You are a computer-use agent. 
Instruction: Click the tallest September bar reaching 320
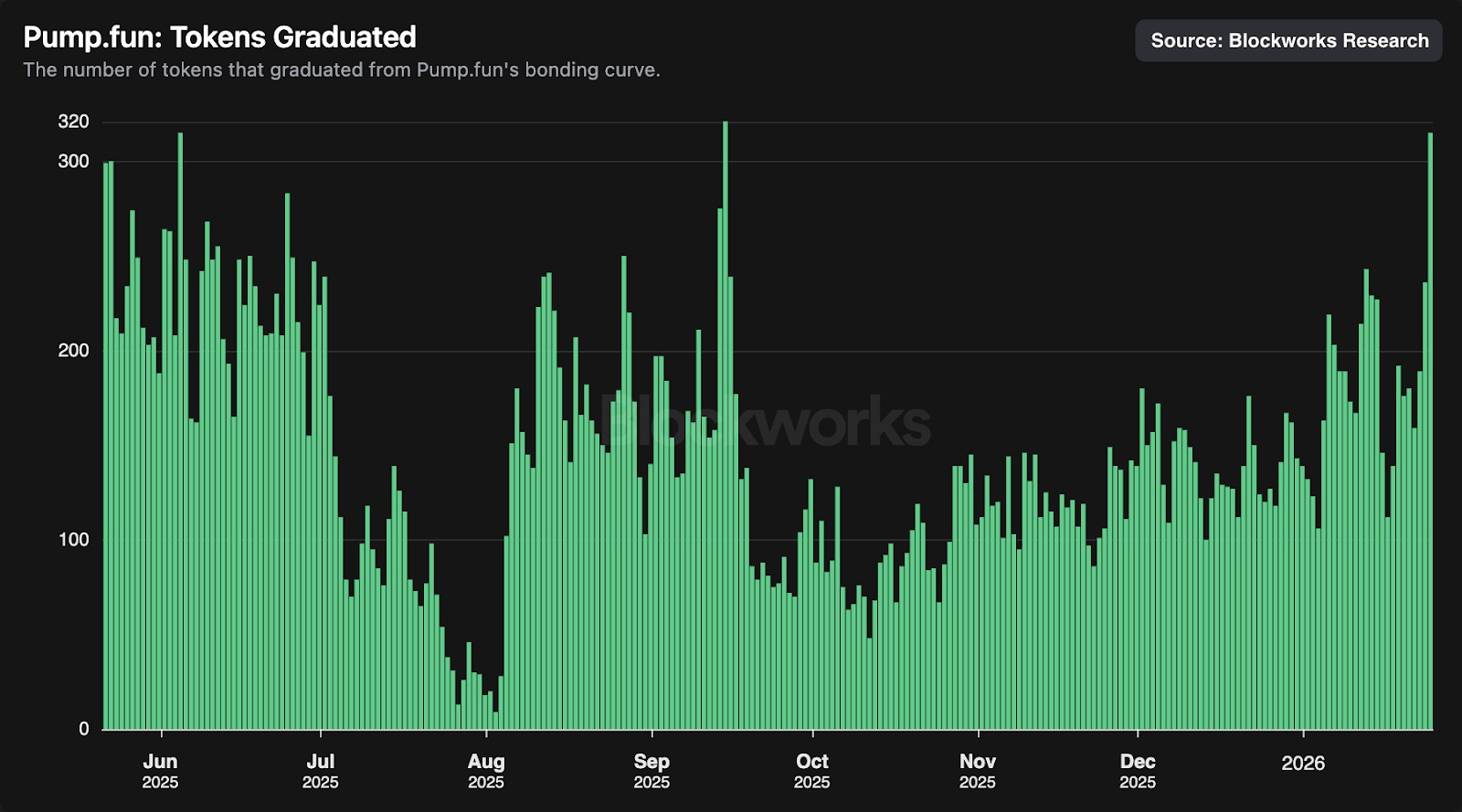click(726, 426)
